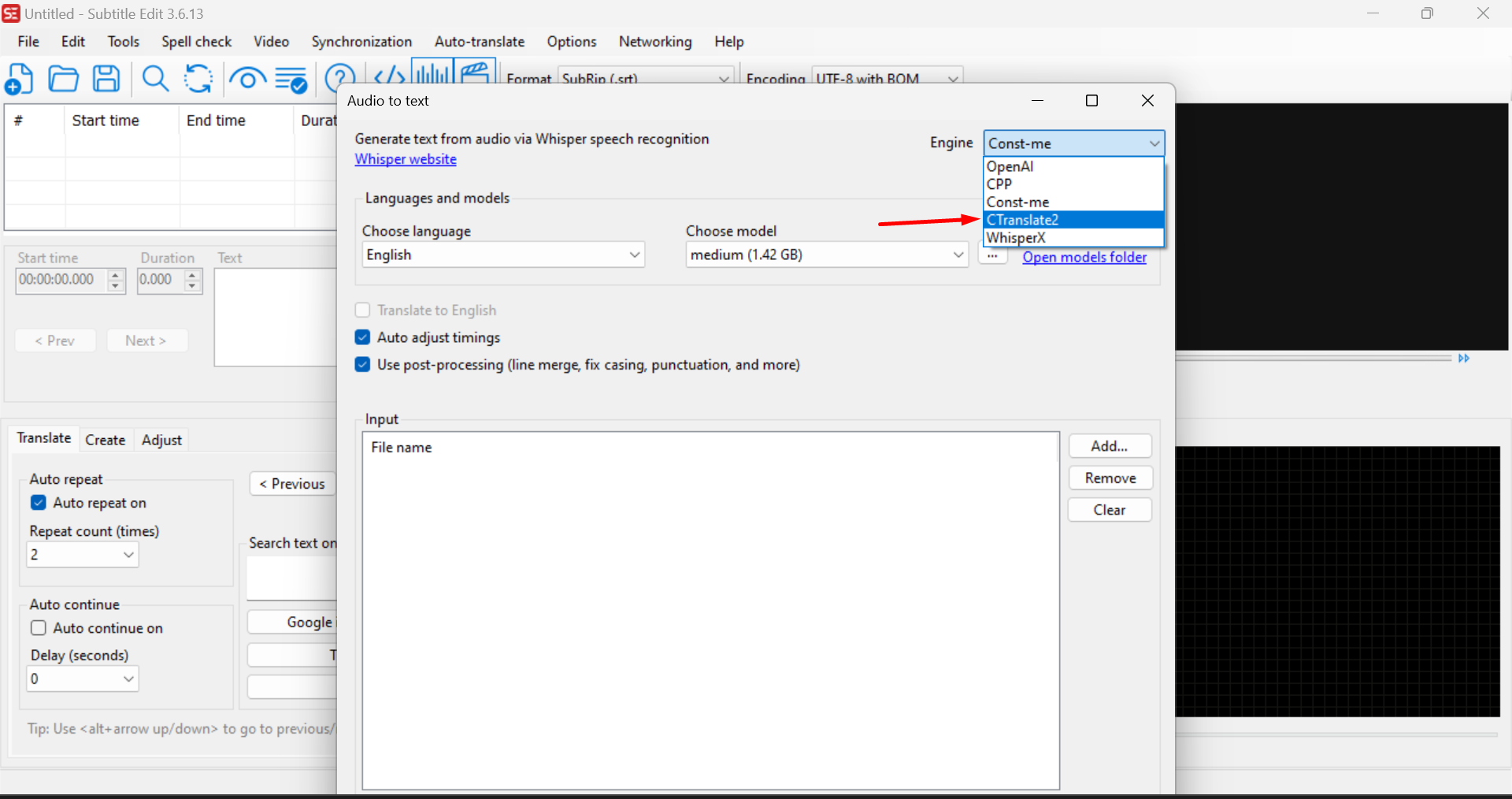The width and height of the screenshot is (1512, 799).
Task: Click the Duration value field
Action: [x=161, y=281]
